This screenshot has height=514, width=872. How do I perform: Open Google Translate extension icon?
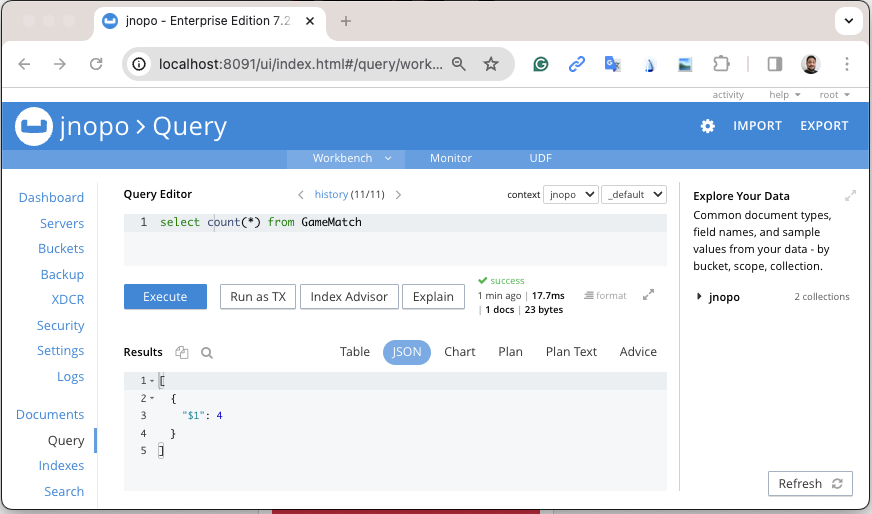click(612, 65)
